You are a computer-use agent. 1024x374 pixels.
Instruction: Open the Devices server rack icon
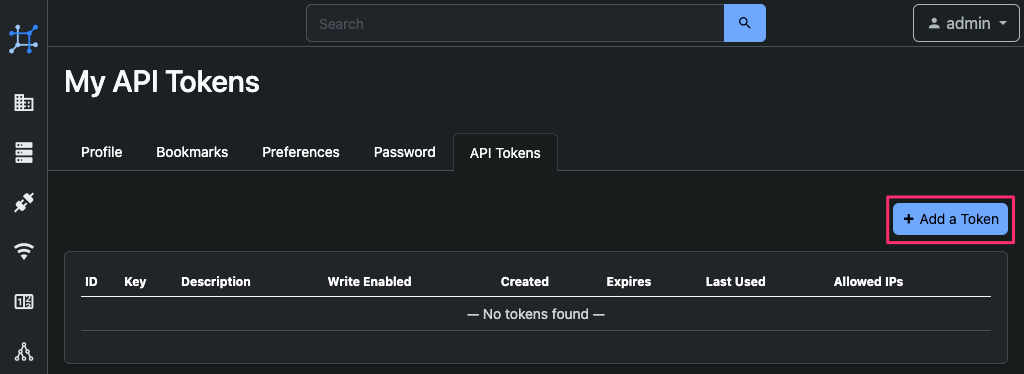point(24,153)
